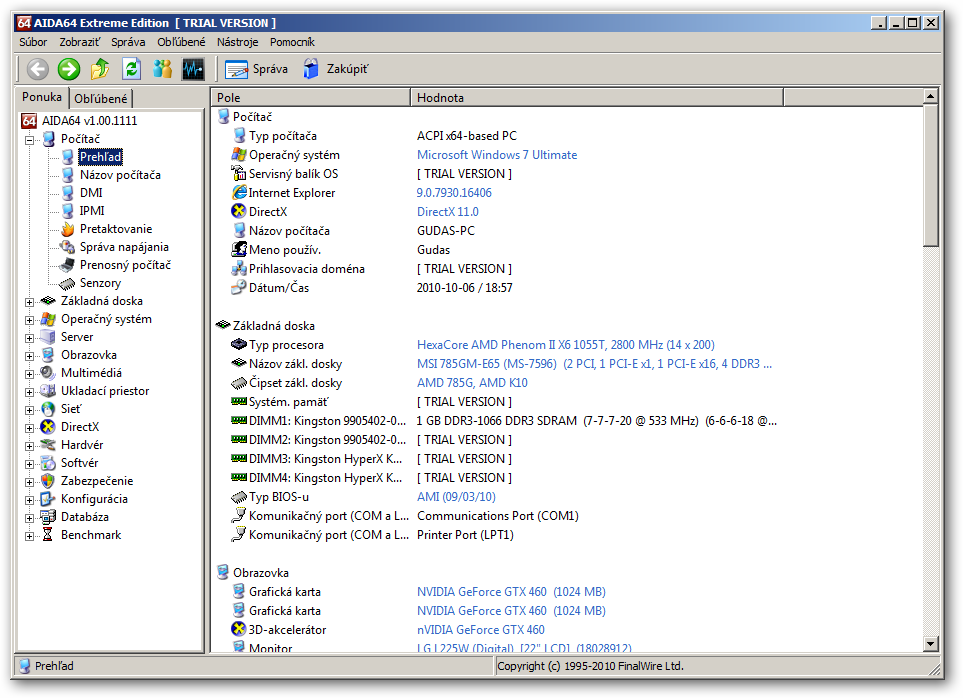Switch to the Obľúbené sidebar tab
The width and height of the screenshot is (963, 698).
pos(101,98)
